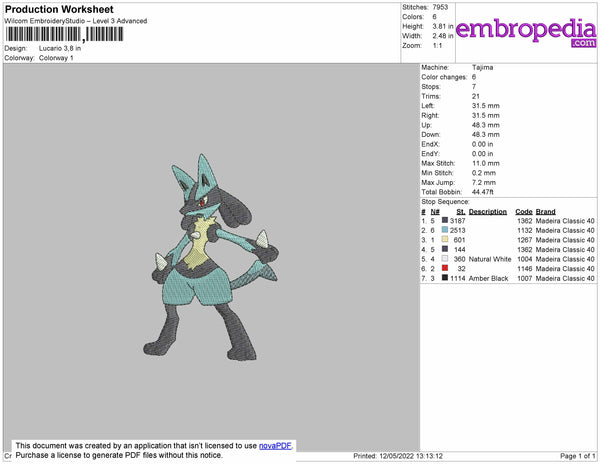
Task: Select the red swatch code 1146
Action: 445,269
